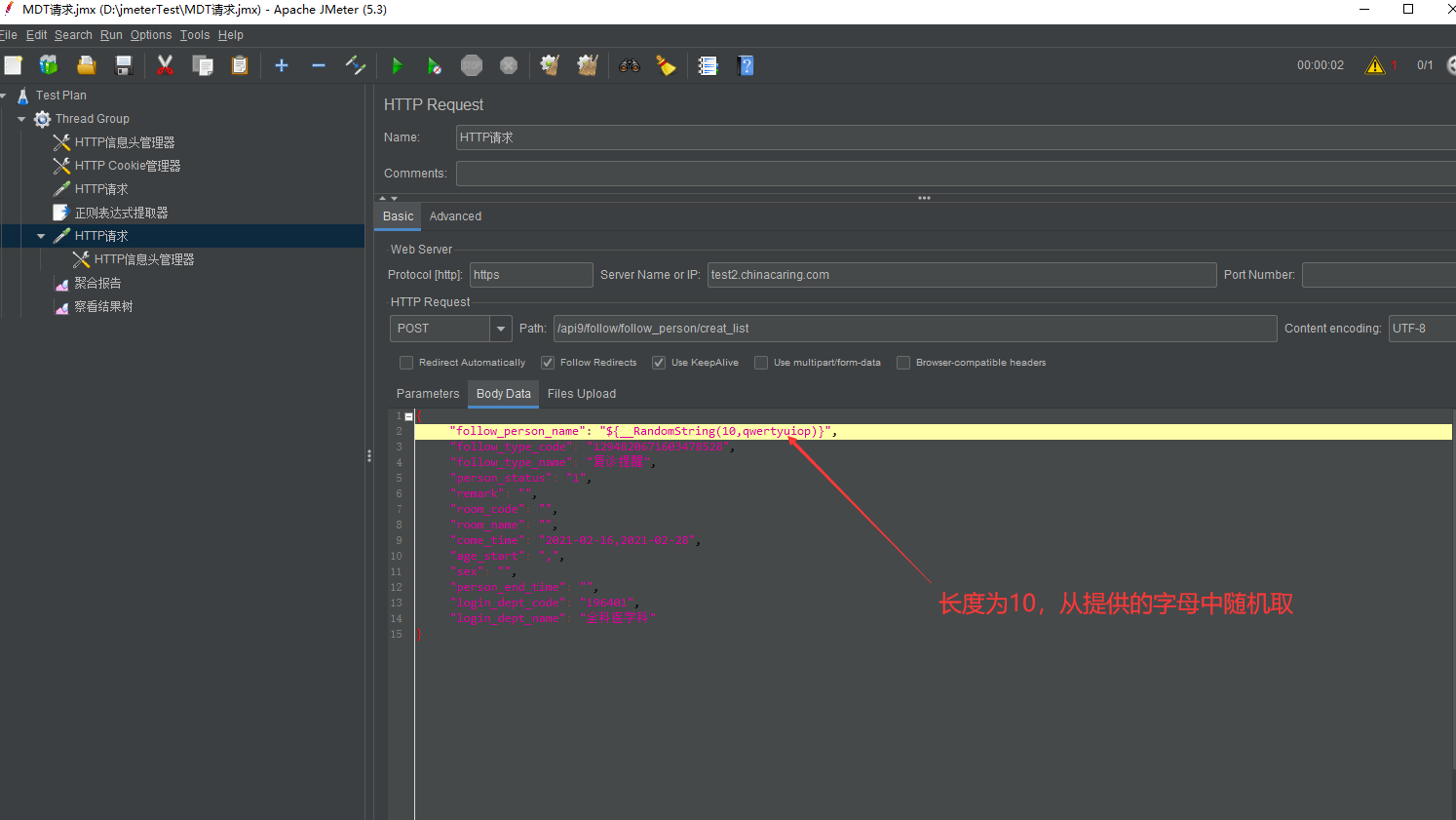The image size is (1456, 820).
Task: Click the Protocol field showing https
Action: (531, 275)
